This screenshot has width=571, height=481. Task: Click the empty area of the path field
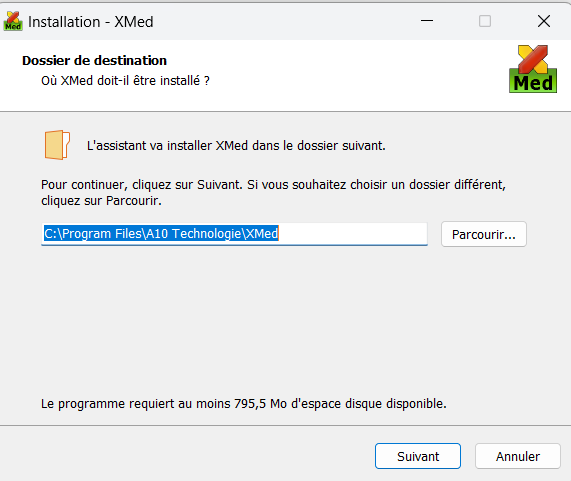353,233
